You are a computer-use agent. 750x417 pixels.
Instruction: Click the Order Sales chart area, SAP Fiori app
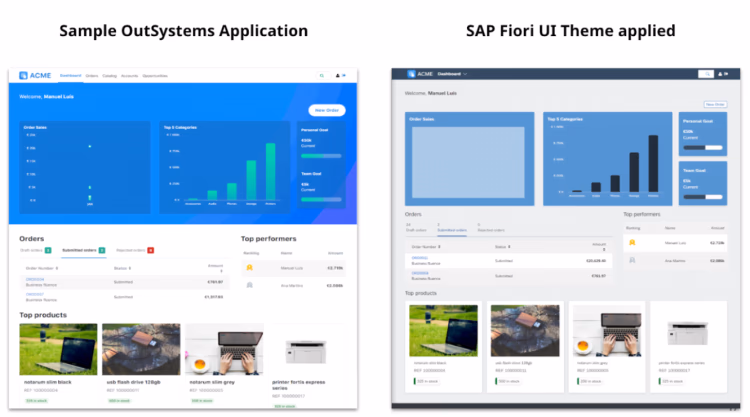468,163
